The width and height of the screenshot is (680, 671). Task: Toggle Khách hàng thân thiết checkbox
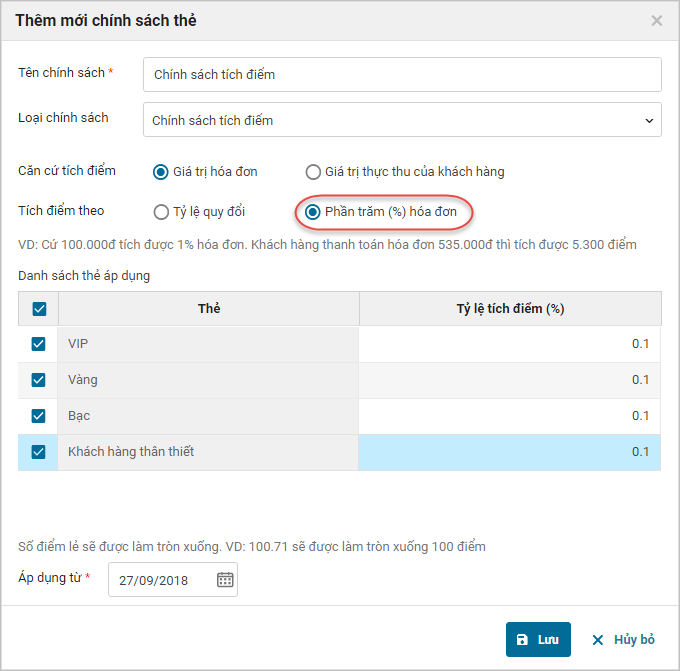click(x=39, y=452)
